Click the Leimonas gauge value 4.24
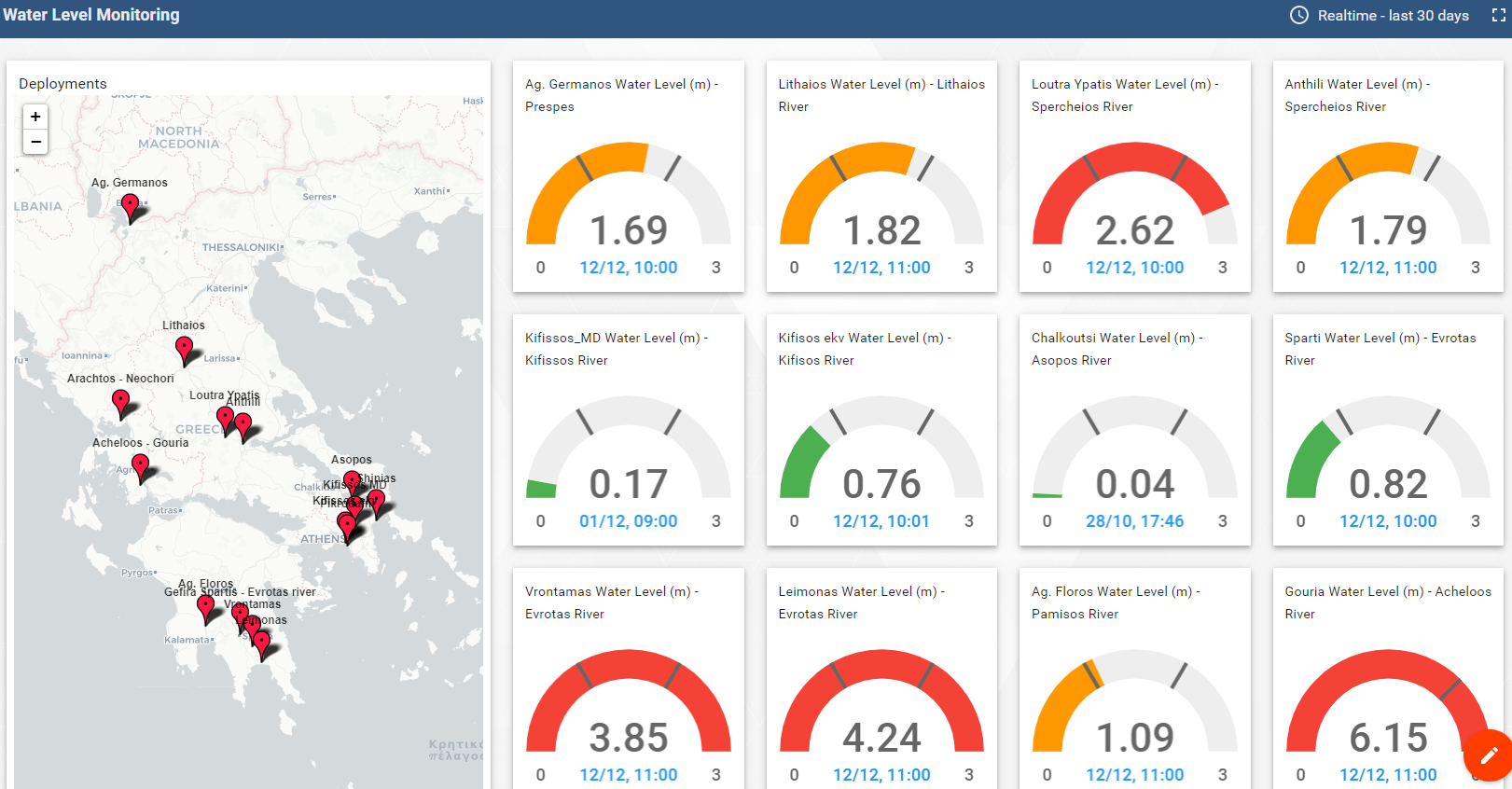 coord(882,738)
